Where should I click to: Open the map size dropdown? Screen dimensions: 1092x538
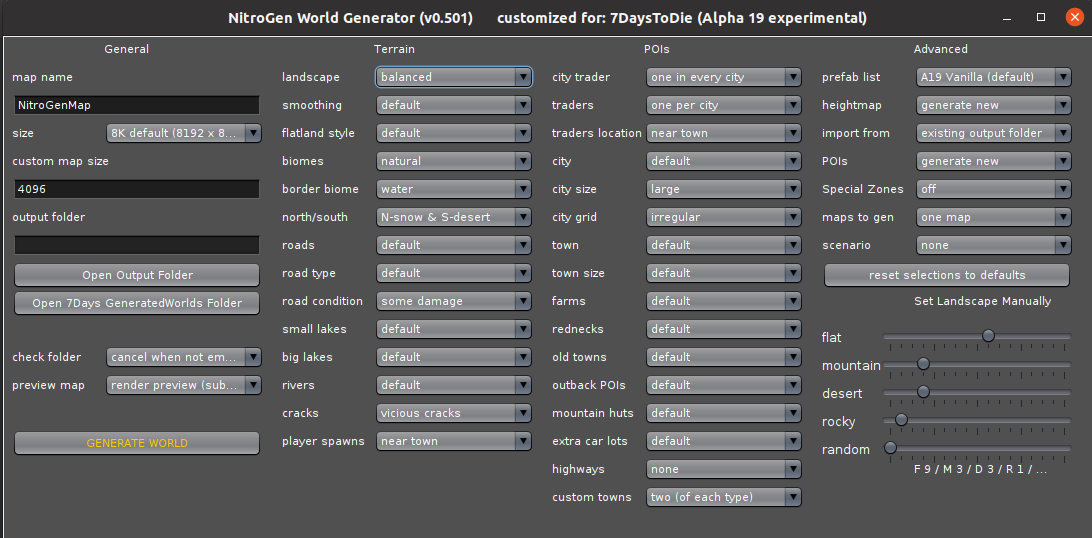[x=184, y=133]
